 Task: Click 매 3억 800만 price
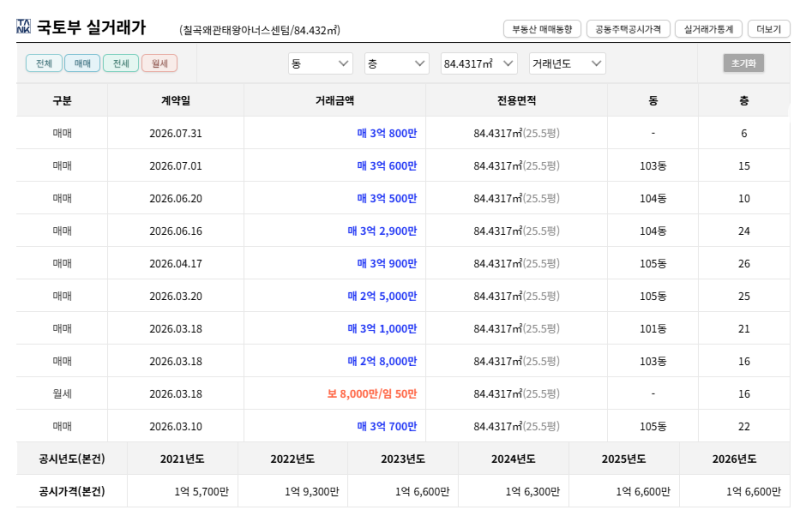coord(387,133)
